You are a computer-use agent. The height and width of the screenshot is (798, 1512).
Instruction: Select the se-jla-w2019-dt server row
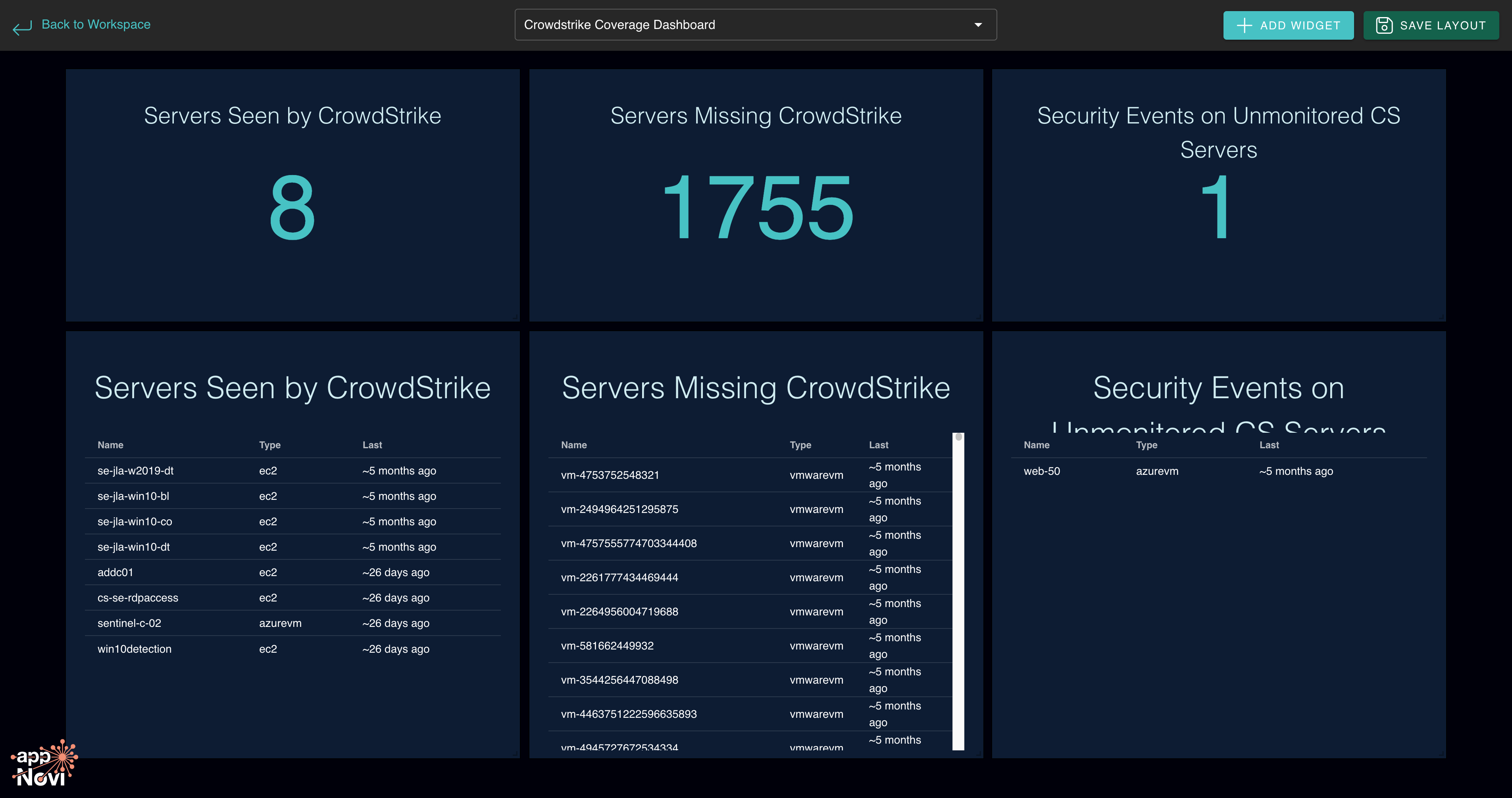coord(135,471)
